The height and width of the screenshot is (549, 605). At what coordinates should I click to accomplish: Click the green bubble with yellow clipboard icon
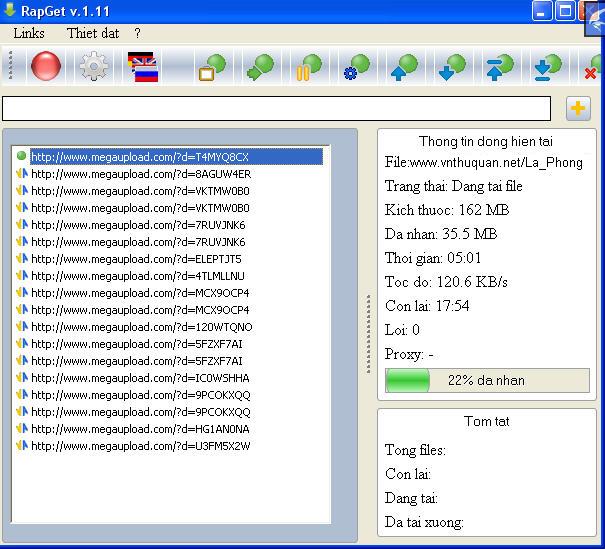(x=212, y=67)
